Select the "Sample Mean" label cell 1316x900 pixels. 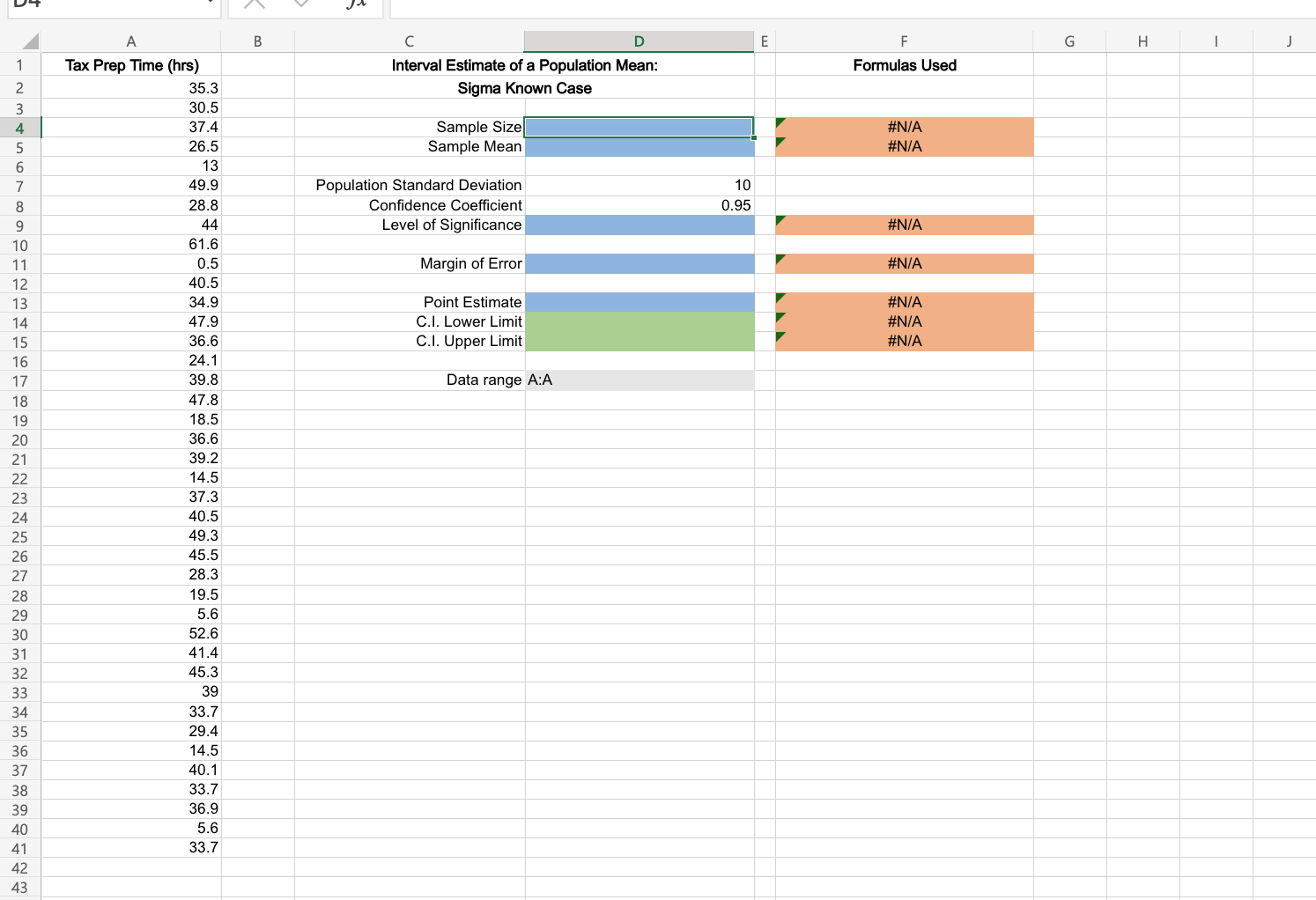click(410, 146)
